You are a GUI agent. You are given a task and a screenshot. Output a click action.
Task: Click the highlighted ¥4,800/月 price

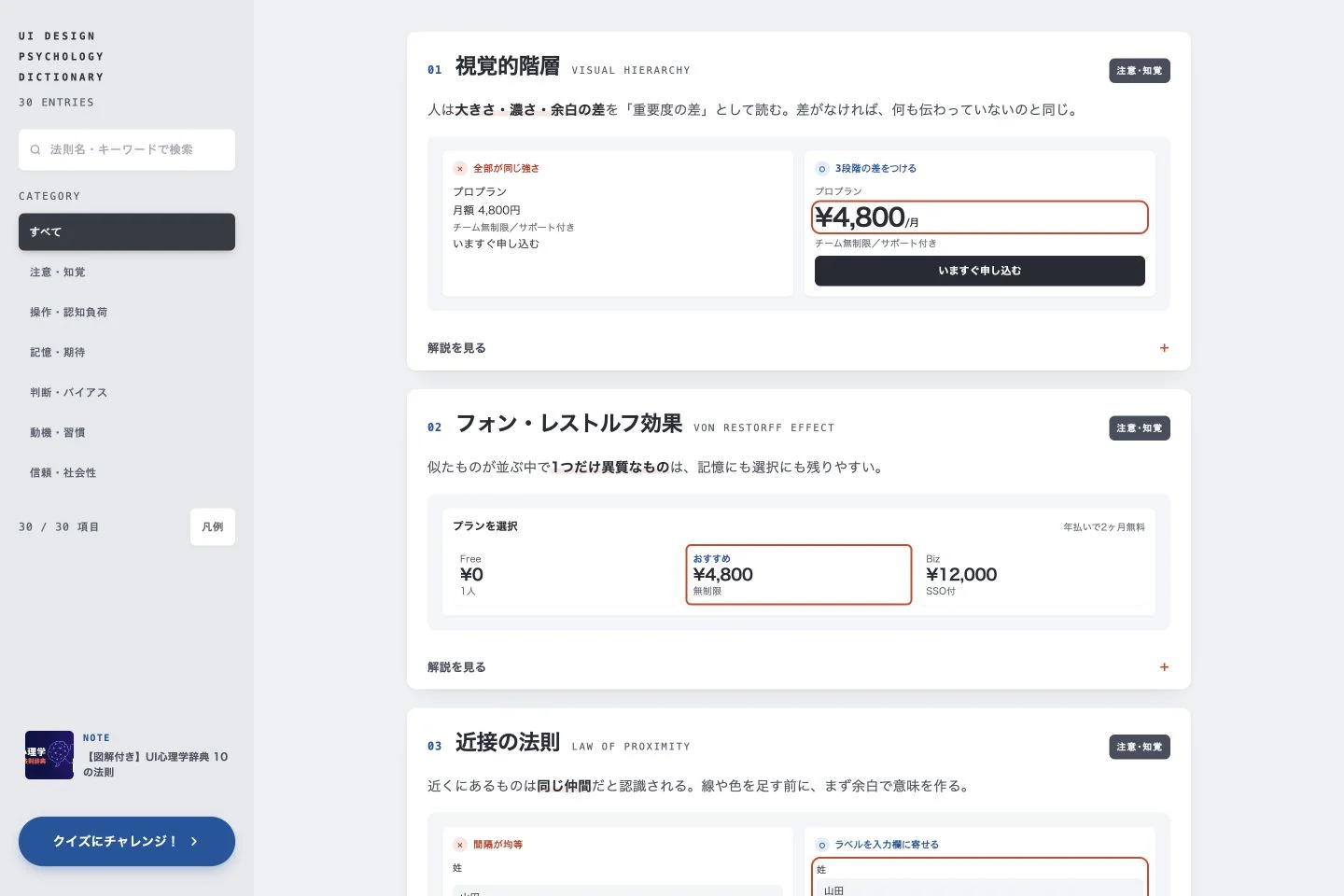click(x=979, y=217)
